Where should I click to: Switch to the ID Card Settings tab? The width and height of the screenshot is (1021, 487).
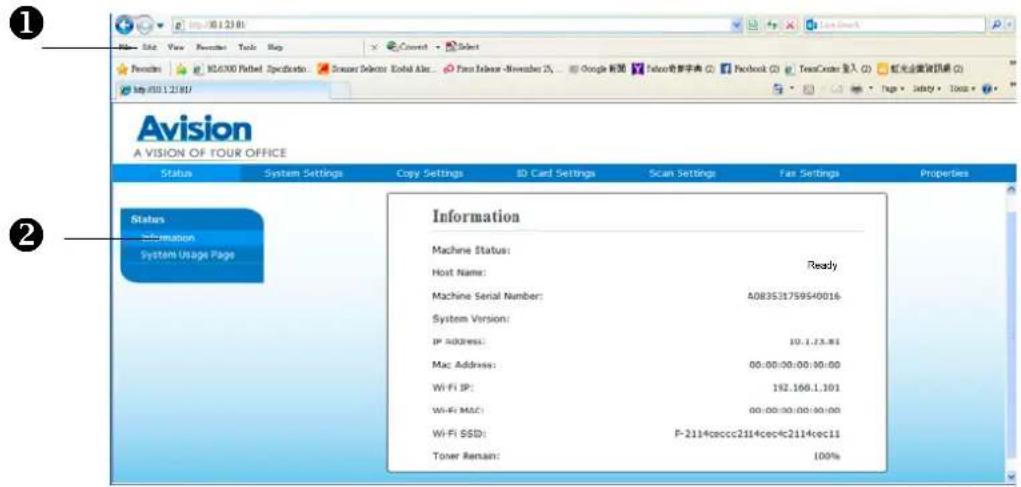(x=556, y=173)
